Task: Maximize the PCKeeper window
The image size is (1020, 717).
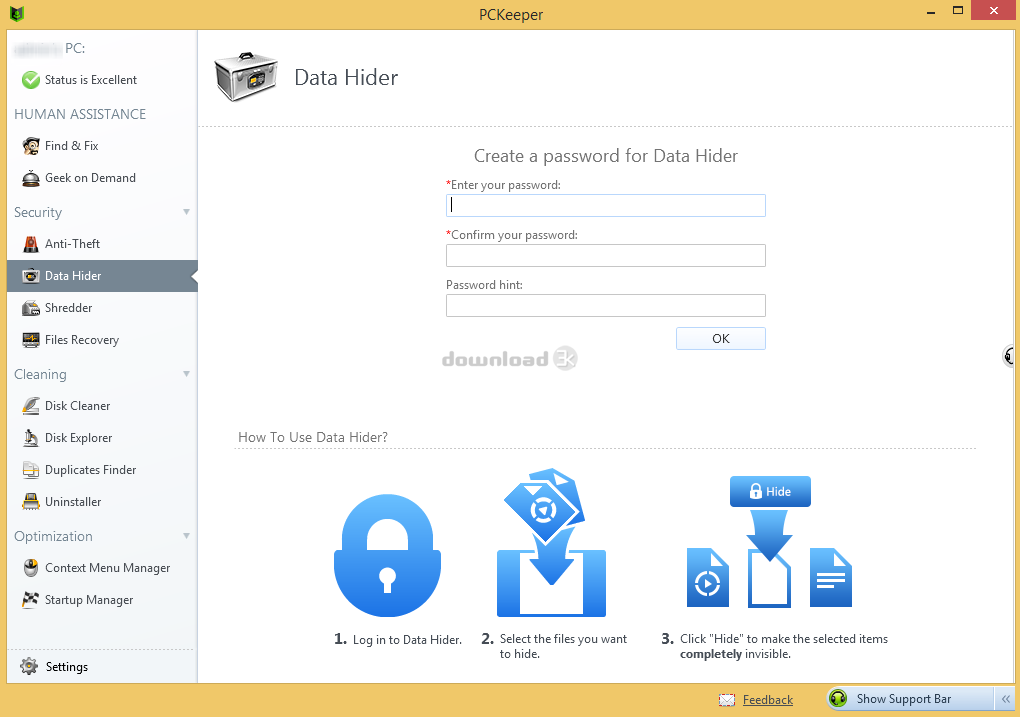Action: pos(958,10)
